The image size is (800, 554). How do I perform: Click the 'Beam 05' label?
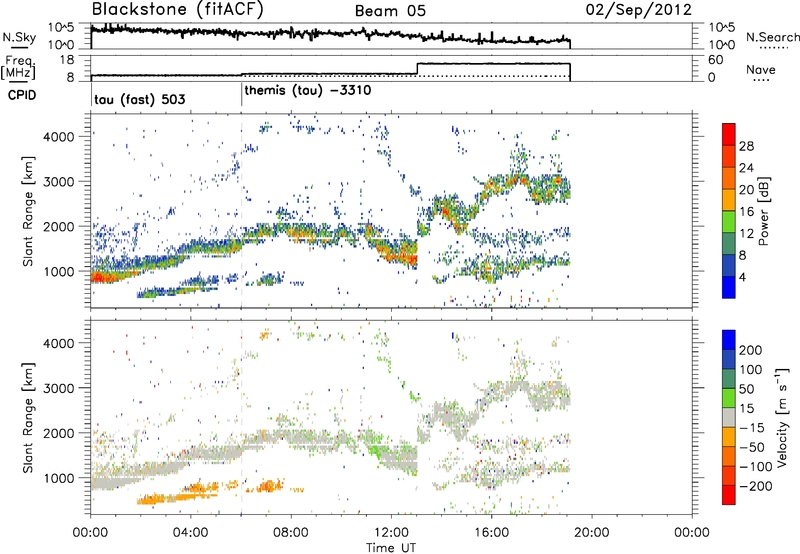click(390, 11)
